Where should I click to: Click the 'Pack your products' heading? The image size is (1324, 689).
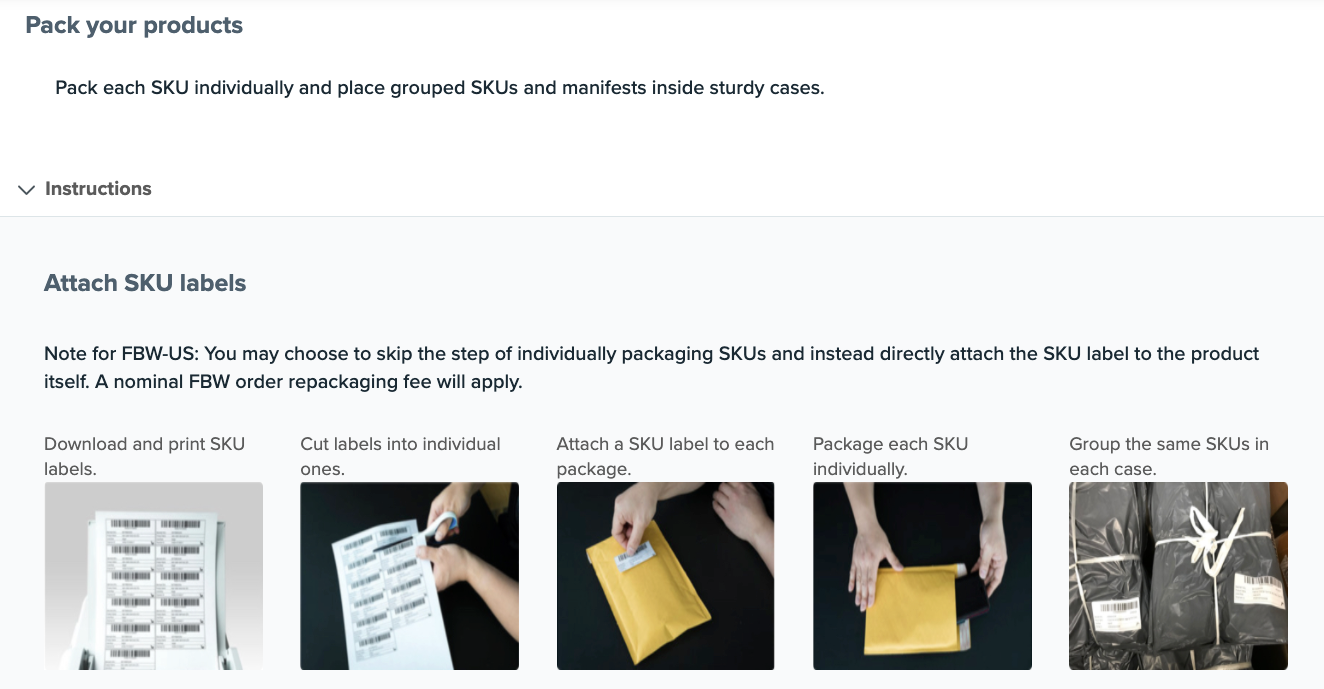pos(134,25)
